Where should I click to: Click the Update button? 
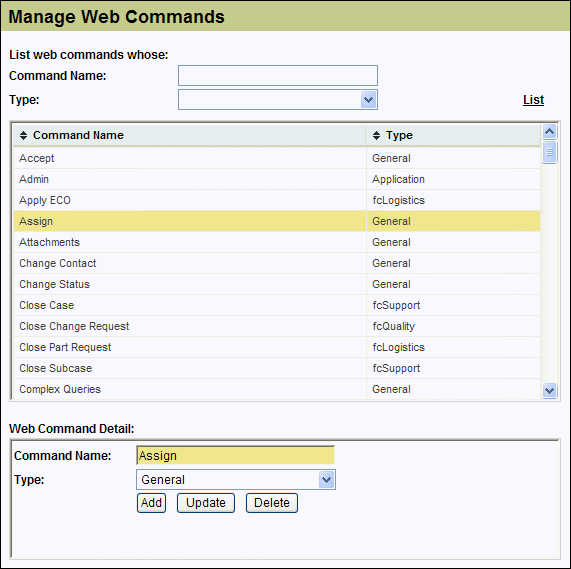point(206,503)
